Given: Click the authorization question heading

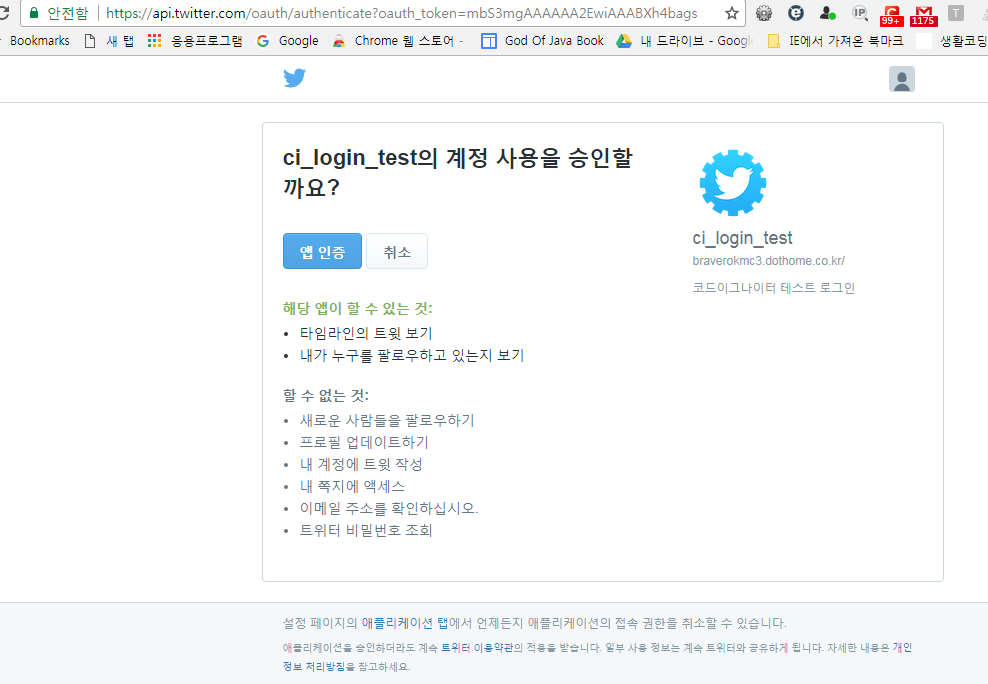Looking at the screenshot, I should [x=457, y=173].
